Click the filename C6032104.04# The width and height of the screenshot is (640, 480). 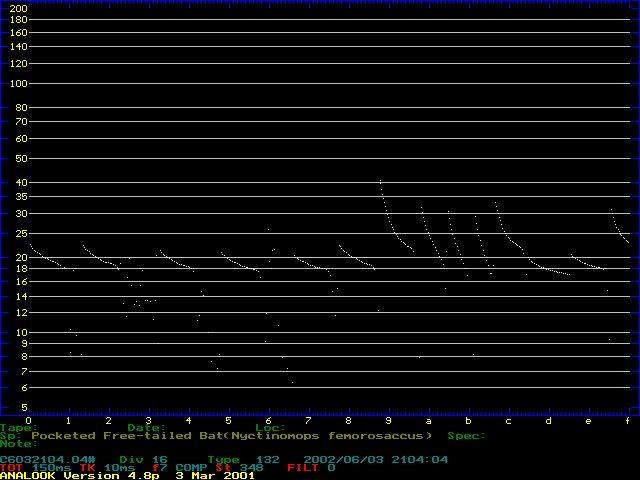pos(48,459)
